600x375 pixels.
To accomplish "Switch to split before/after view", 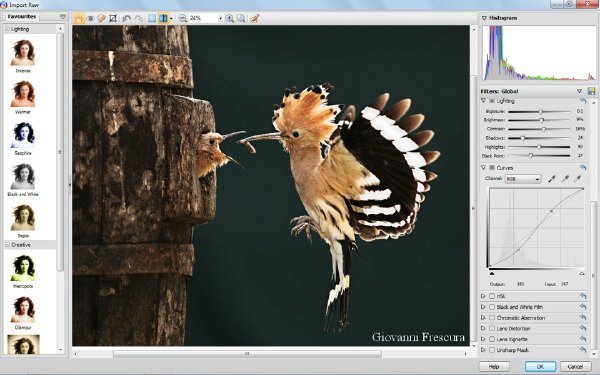I will click(163, 18).
